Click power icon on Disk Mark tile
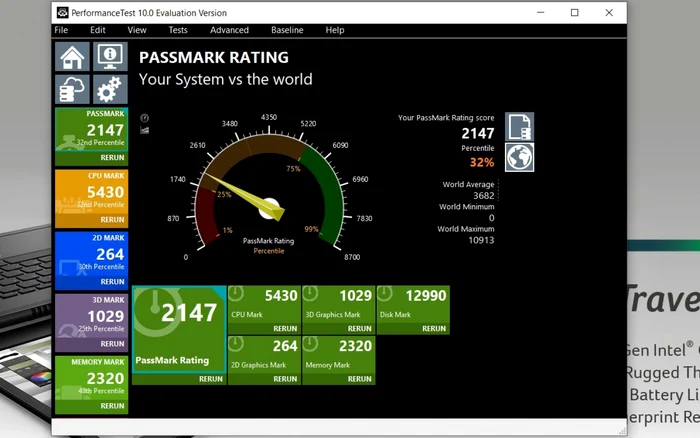The height and width of the screenshot is (438, 700). point(385,293)
